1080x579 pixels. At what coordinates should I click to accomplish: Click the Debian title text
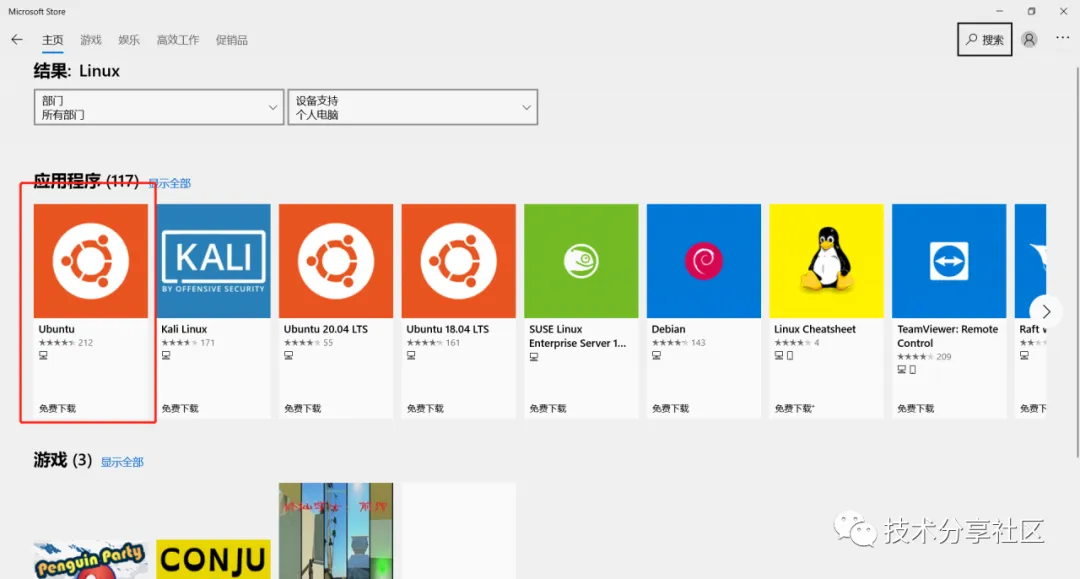(668, 329)
